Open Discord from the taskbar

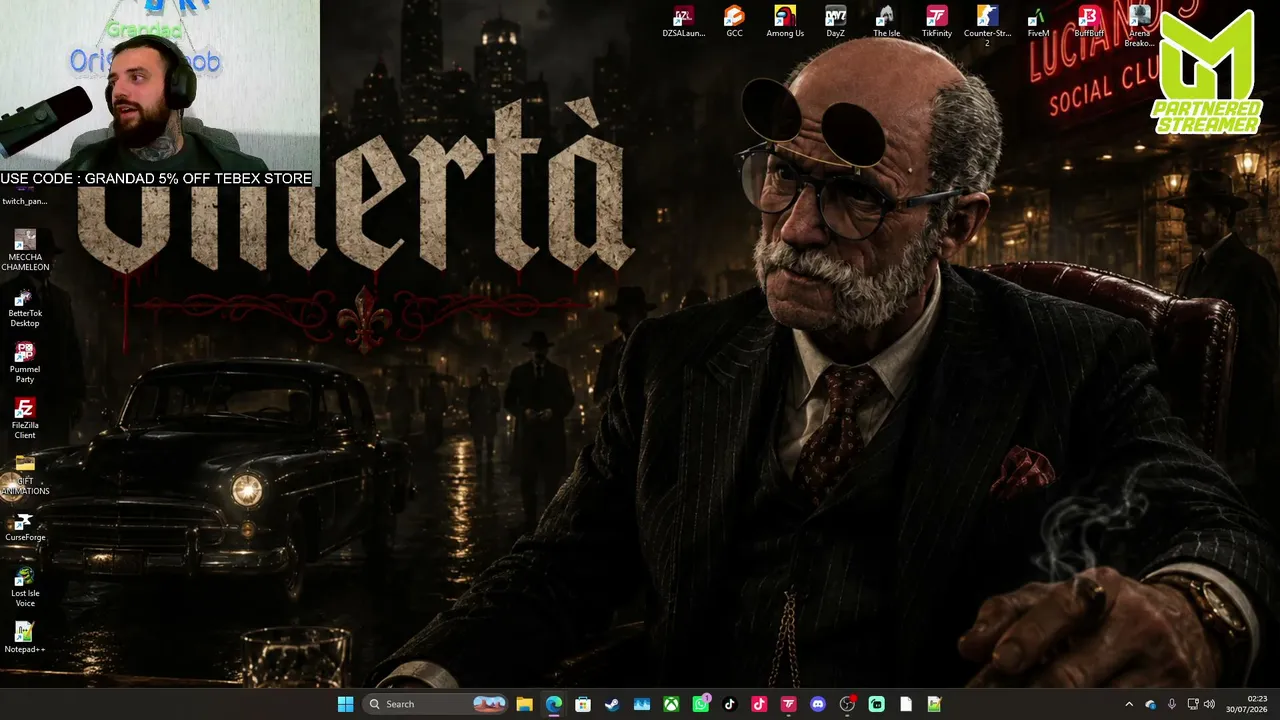[818, 704]
